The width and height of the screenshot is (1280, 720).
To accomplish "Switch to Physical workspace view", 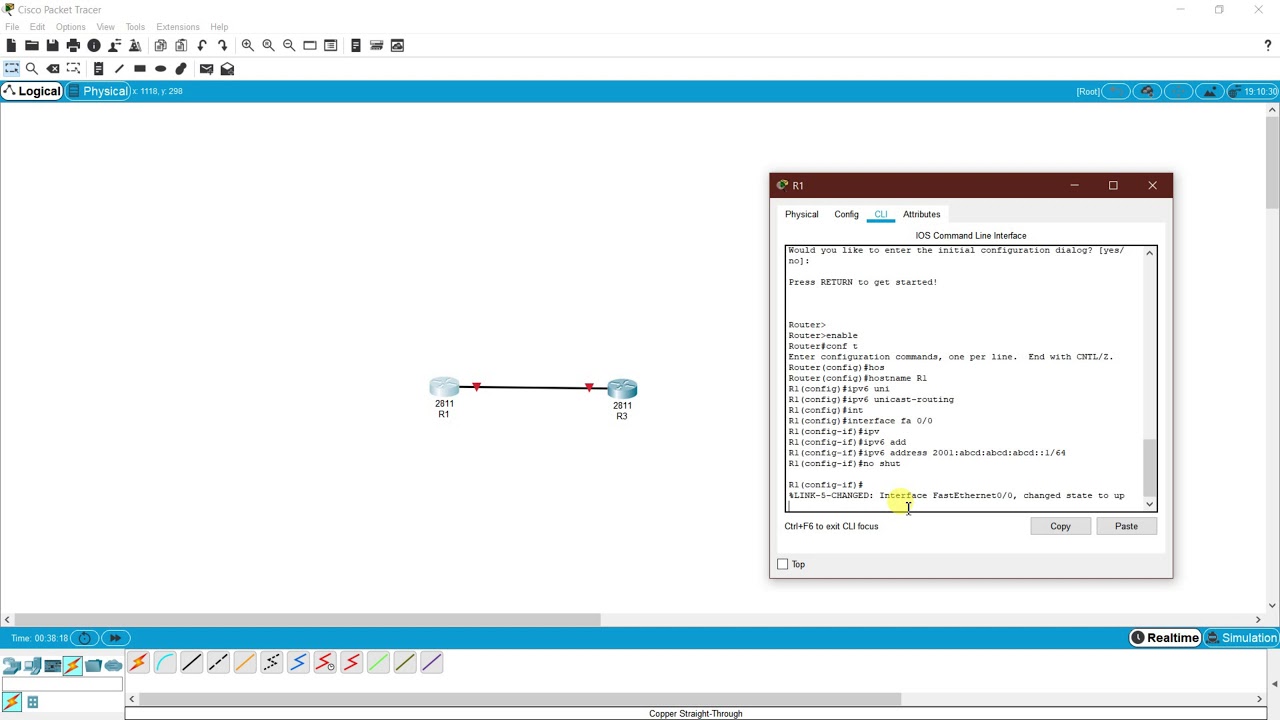I will pos(98,91).
